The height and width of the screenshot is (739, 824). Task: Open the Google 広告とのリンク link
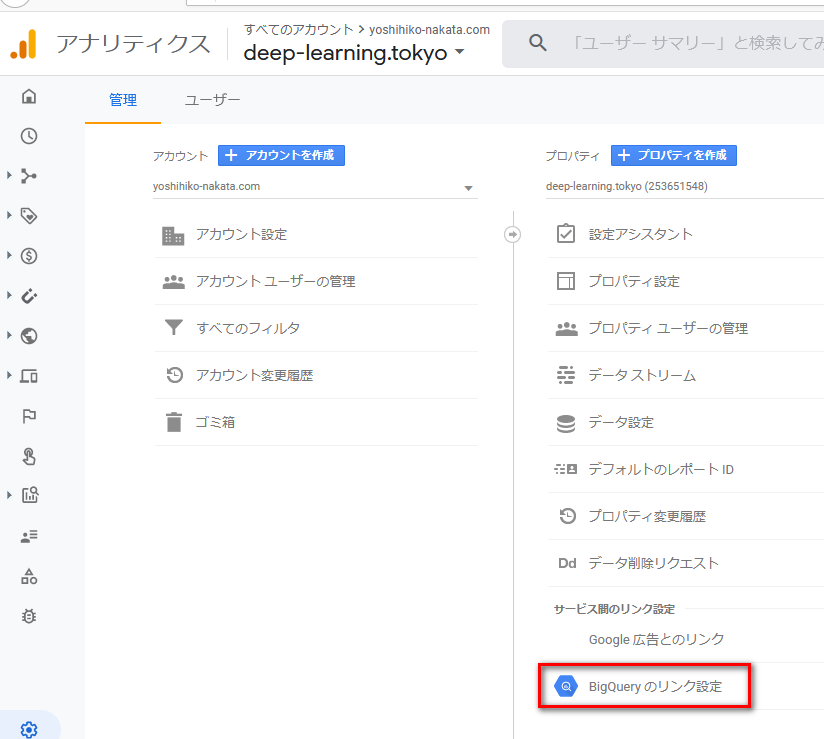pos(656,640)
